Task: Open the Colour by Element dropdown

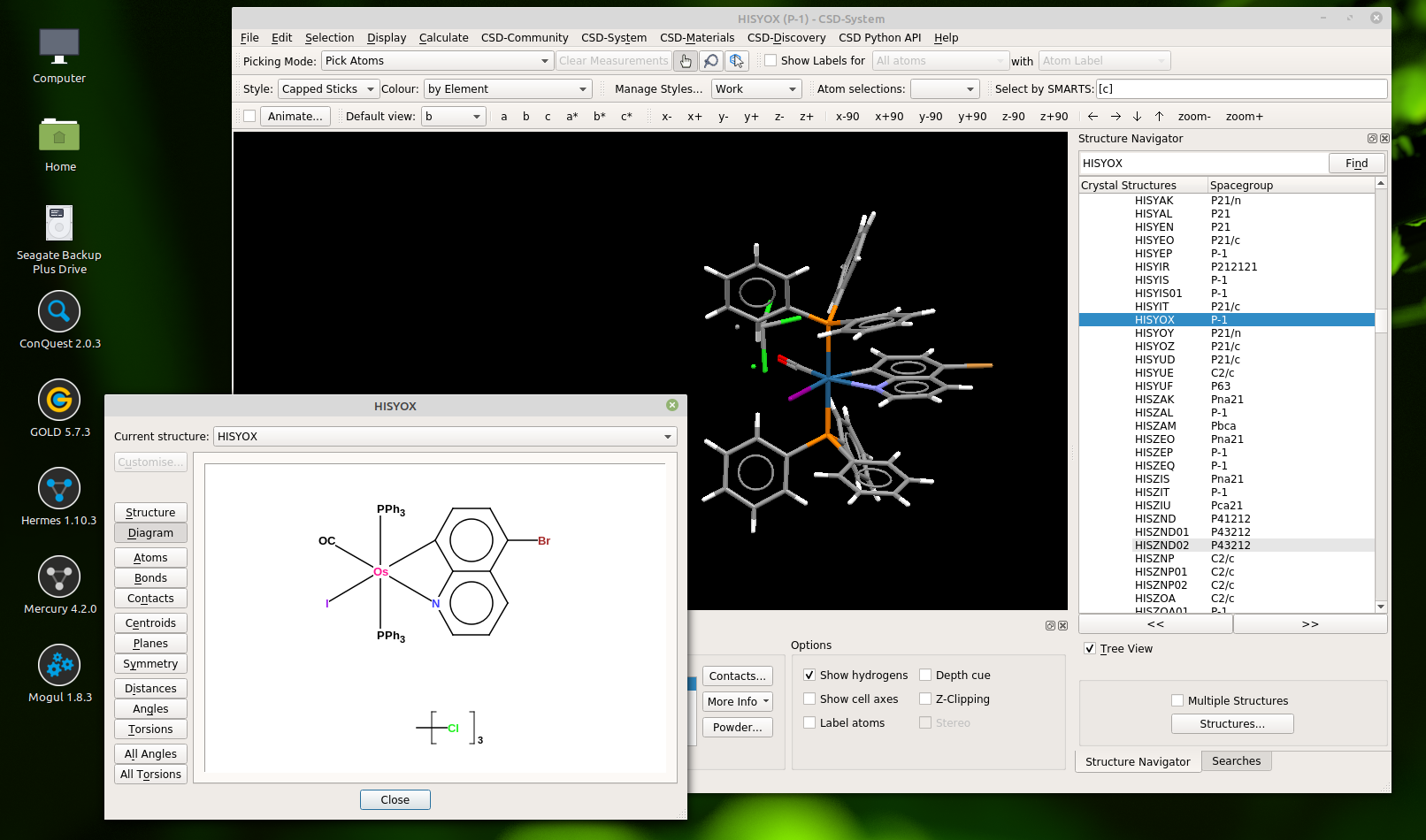Action: [x=508, y=89]
